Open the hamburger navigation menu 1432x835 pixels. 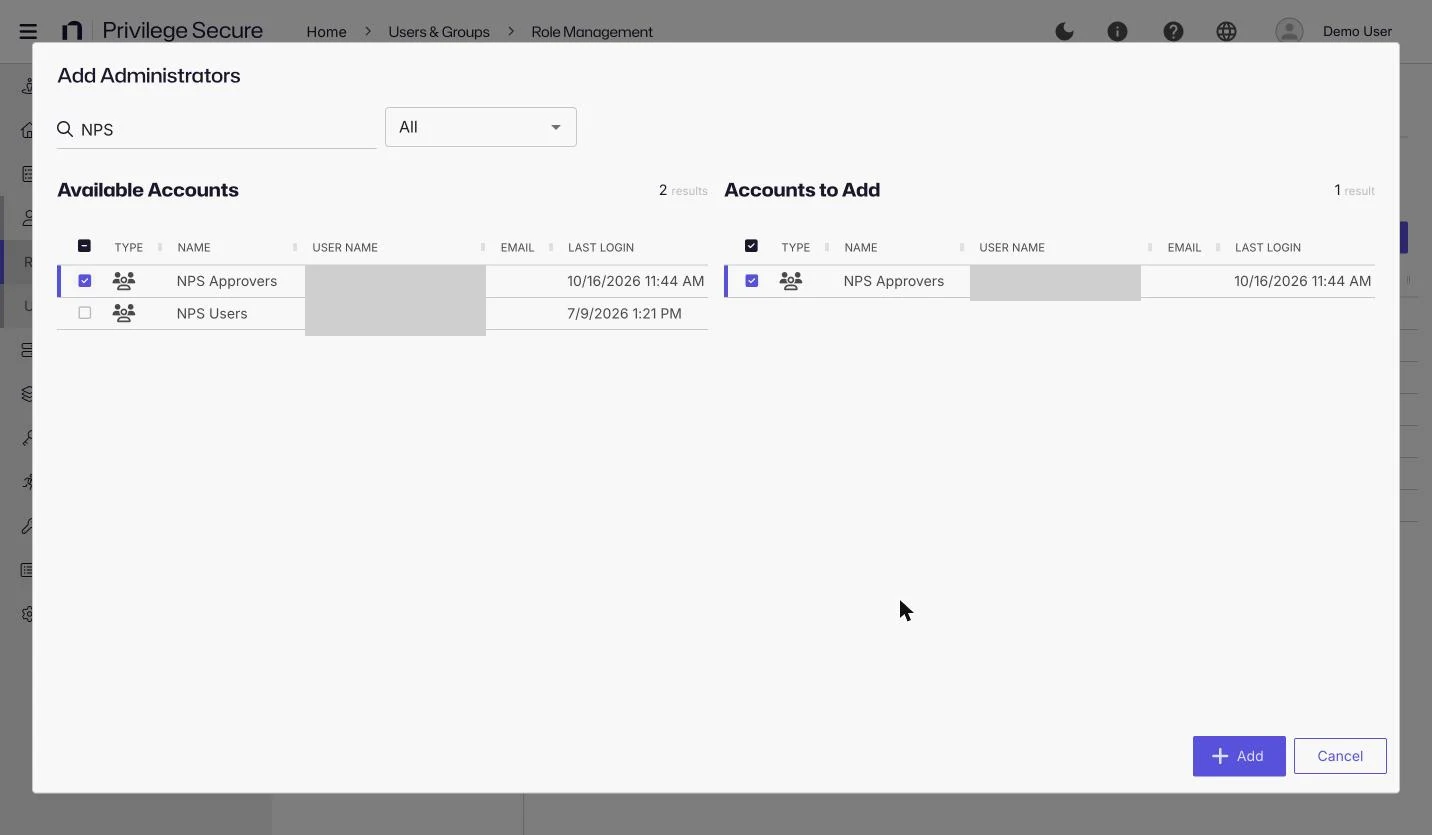(x=28, y=31)
